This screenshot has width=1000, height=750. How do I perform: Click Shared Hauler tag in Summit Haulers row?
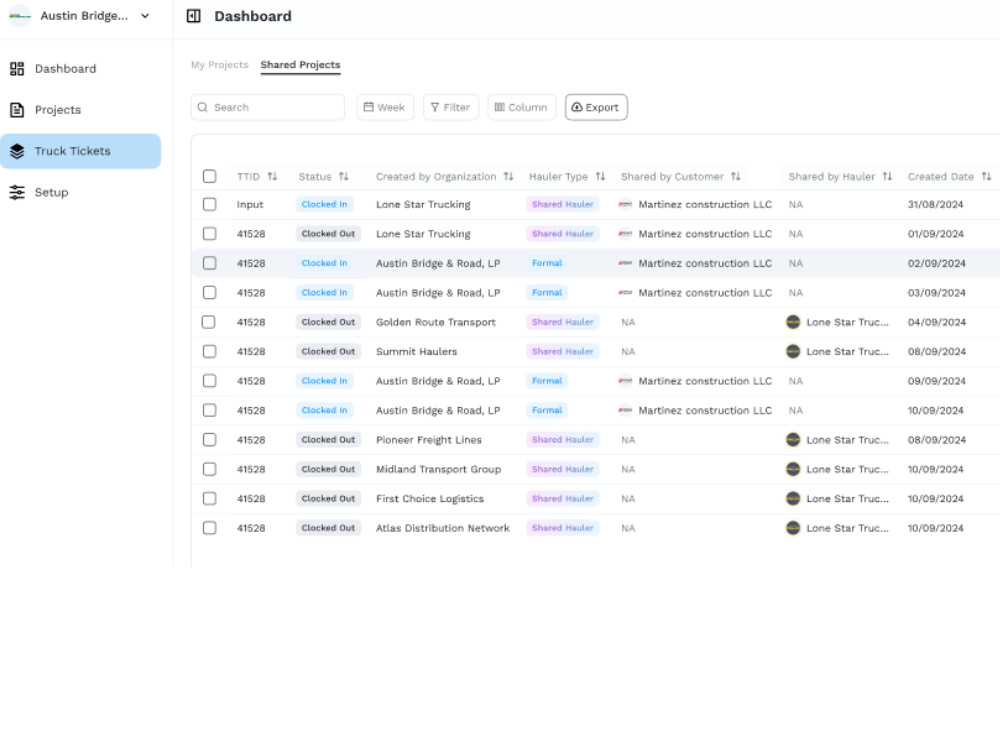coord(562,351)
